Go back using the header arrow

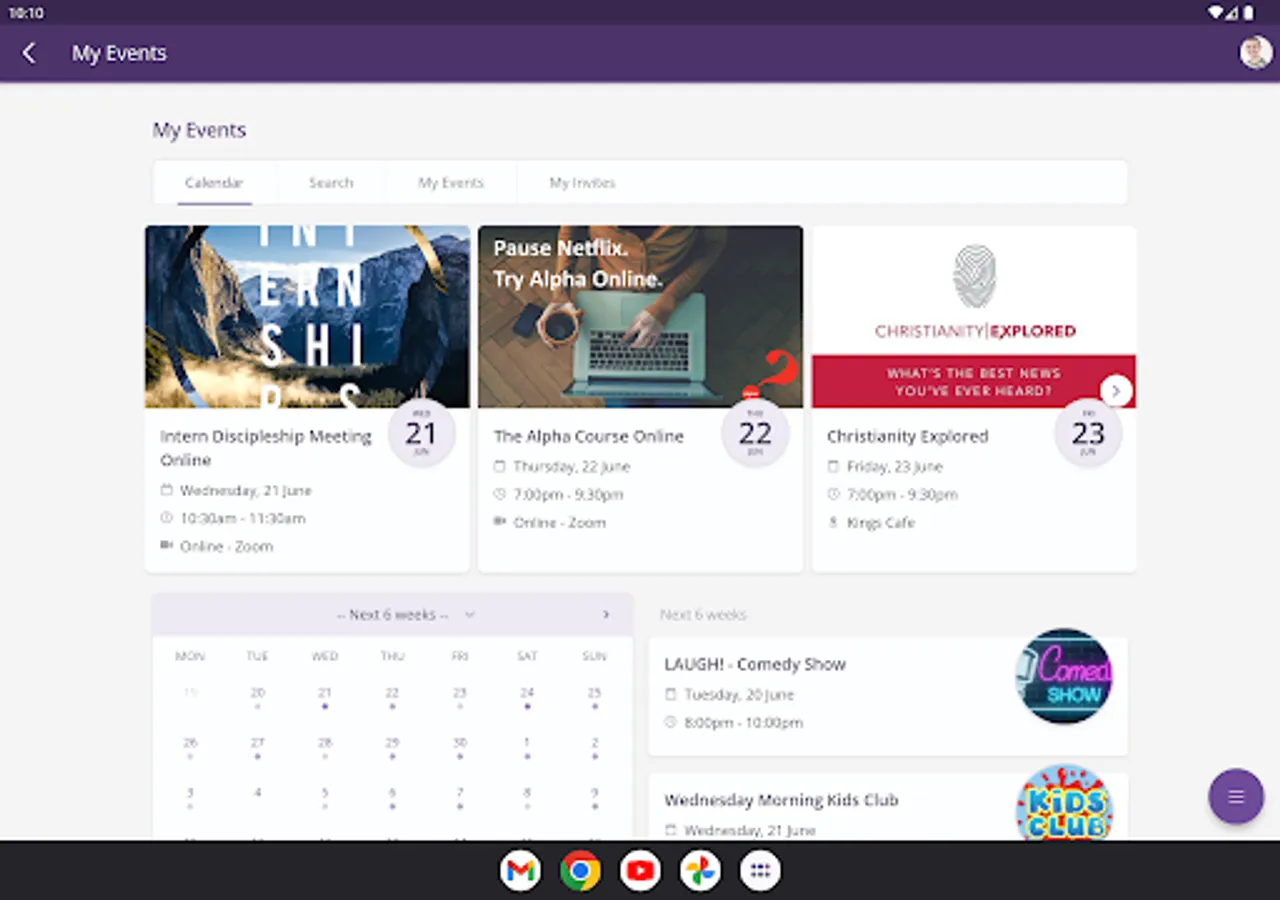(29, 53)
